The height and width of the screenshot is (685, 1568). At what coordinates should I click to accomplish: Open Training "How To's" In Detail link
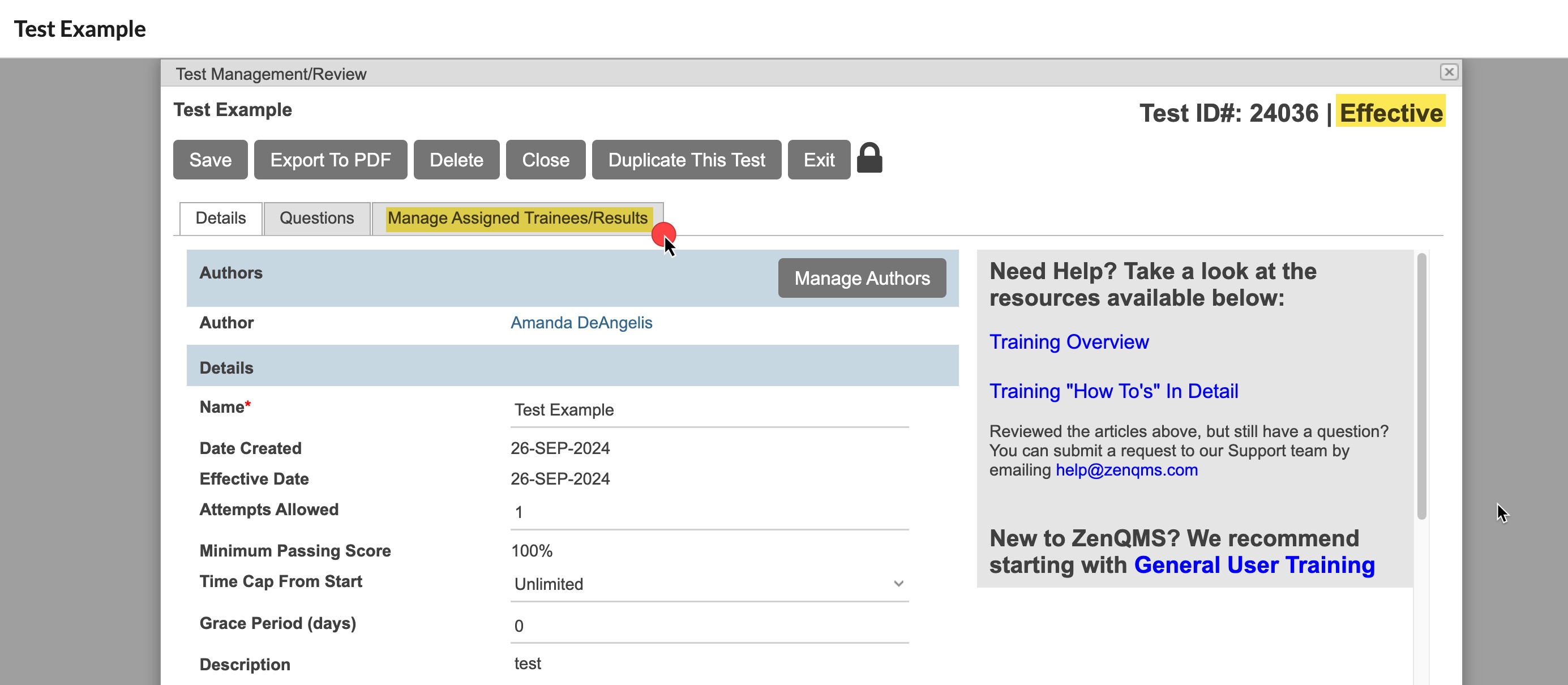(1113, 391)
